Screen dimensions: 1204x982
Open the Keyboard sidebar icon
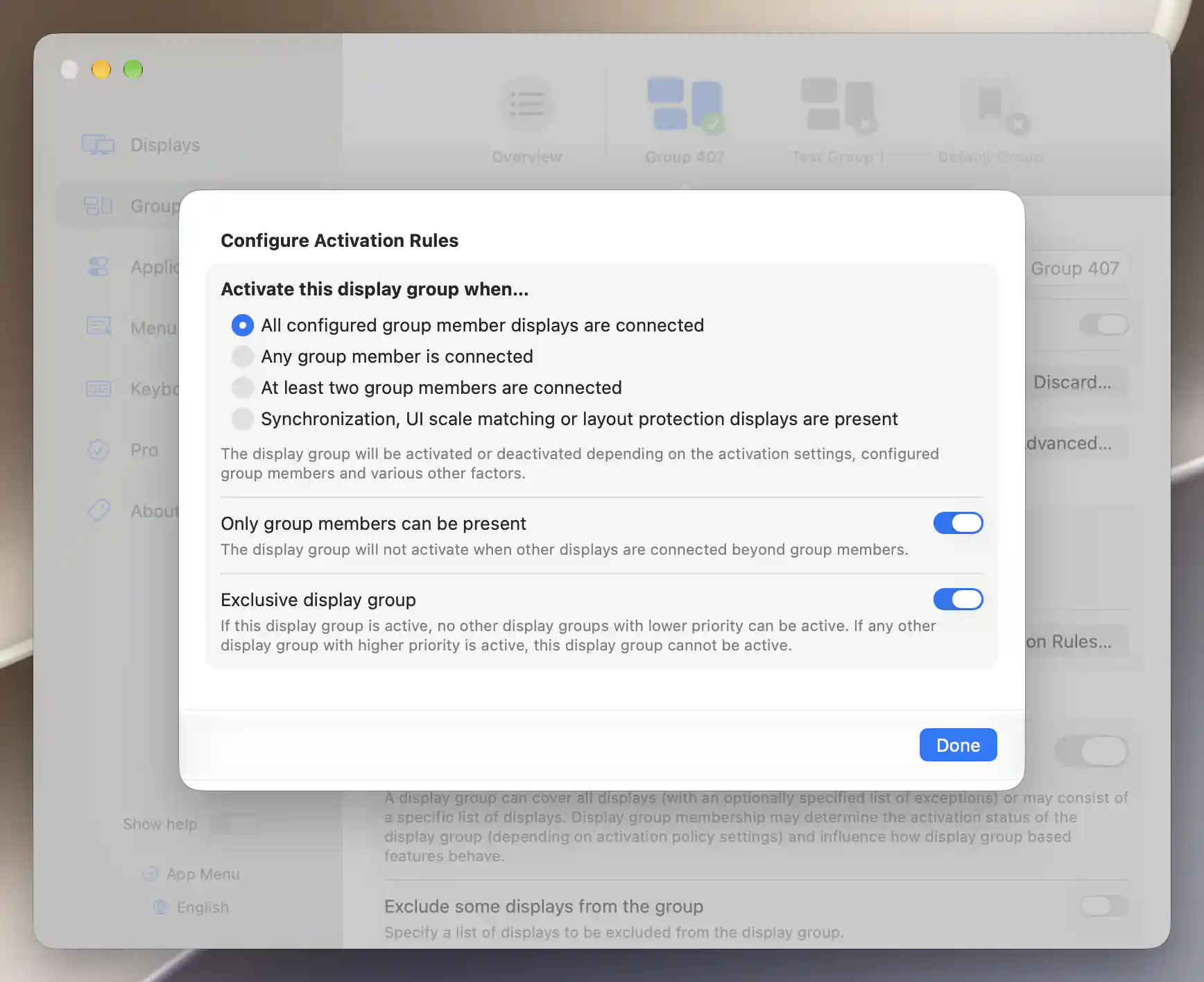click(x=98, y=388)
